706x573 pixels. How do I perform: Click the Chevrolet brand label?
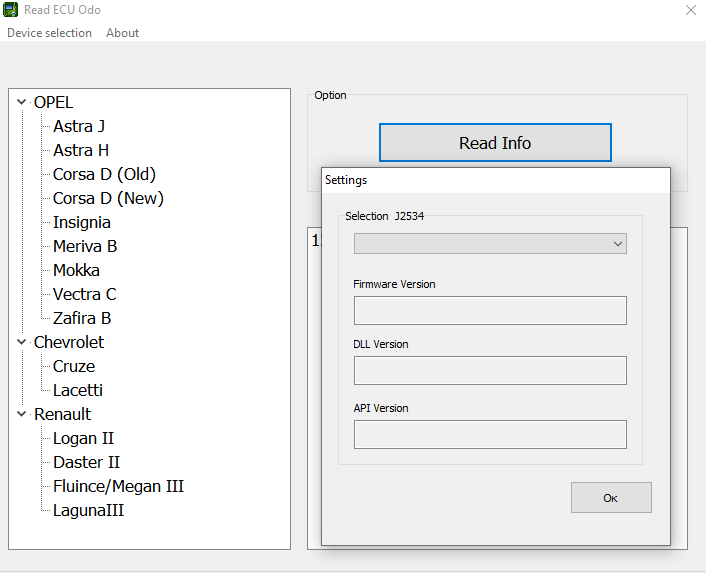point(69,343)
